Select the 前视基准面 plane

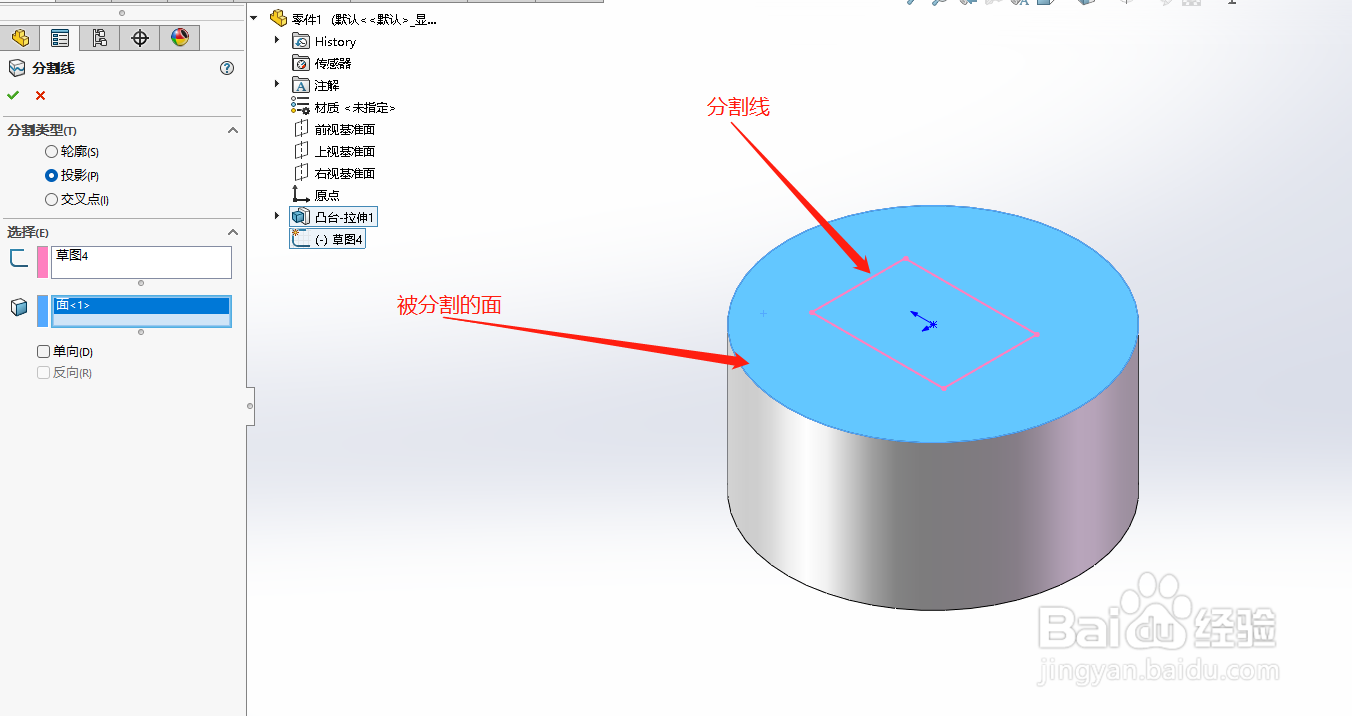[334, 129]
